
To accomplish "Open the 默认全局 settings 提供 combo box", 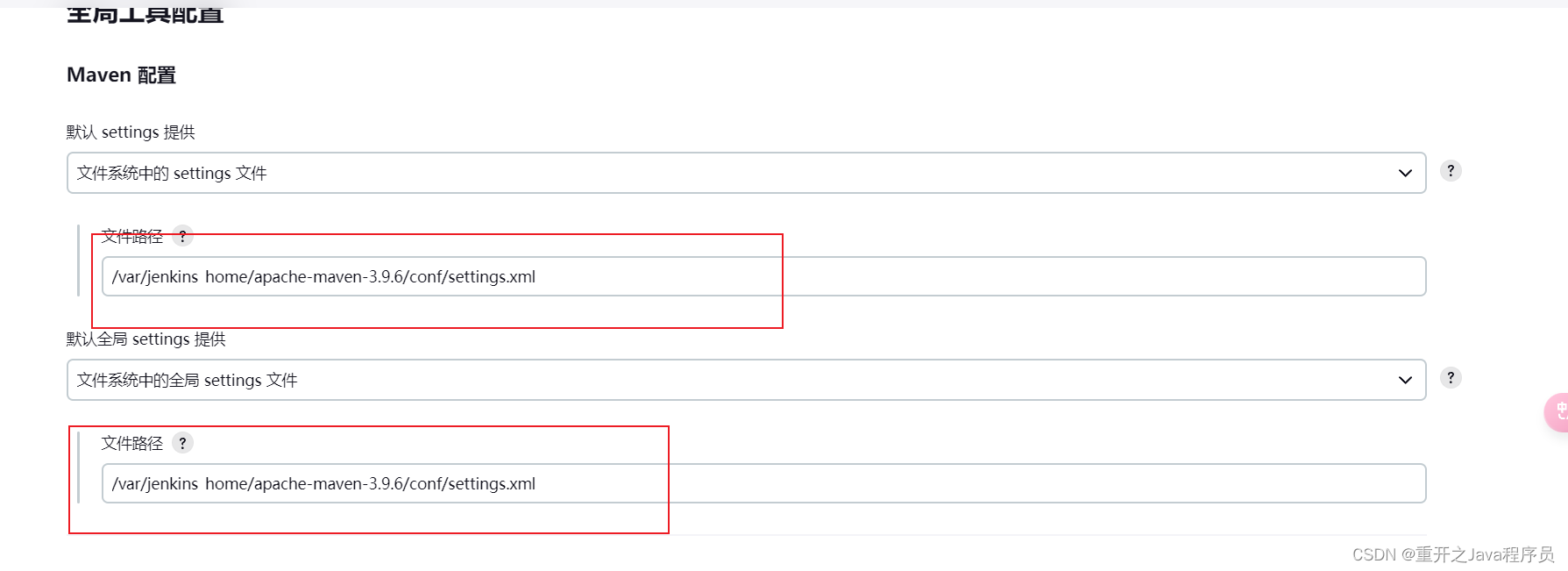I will coord(746,380).
